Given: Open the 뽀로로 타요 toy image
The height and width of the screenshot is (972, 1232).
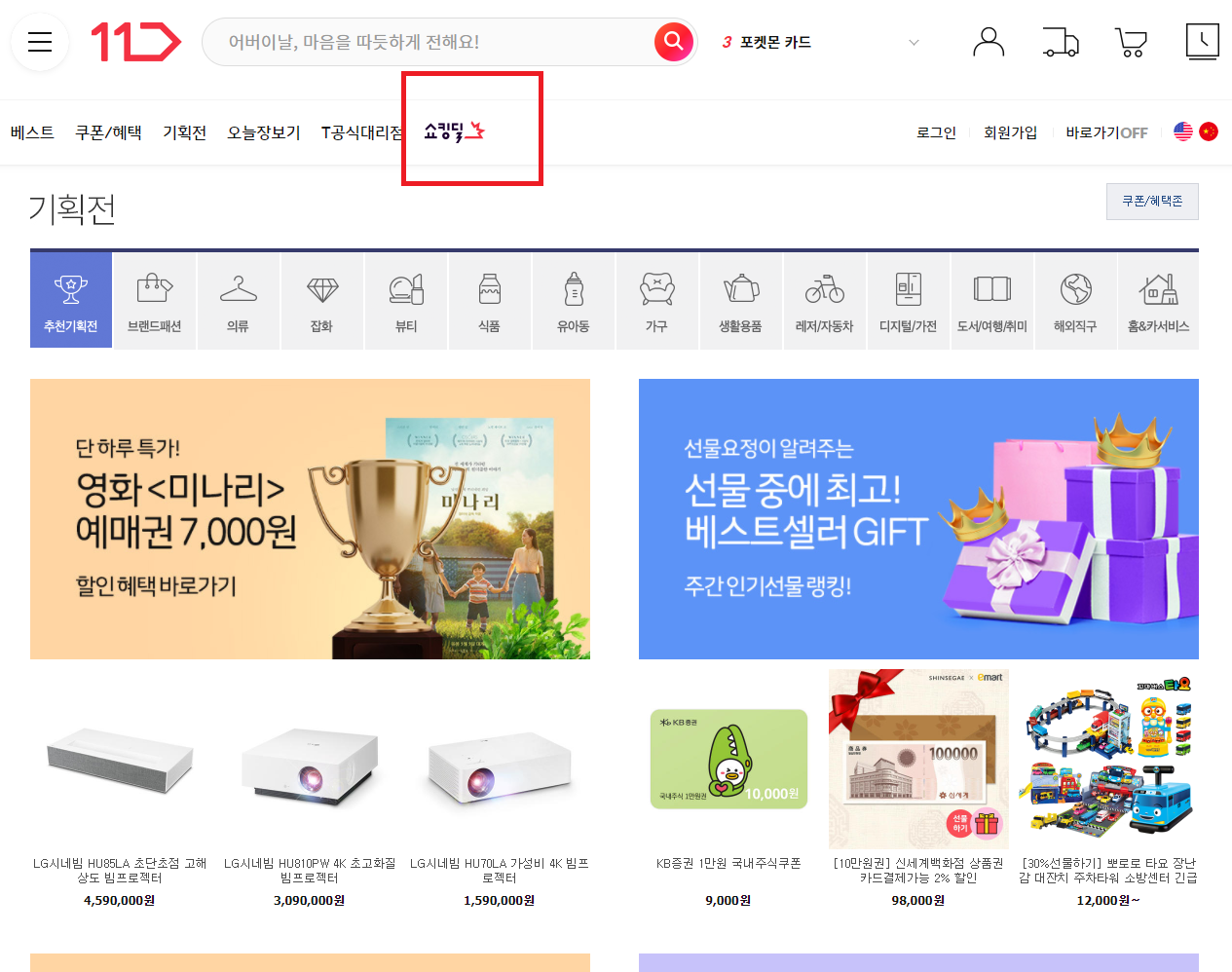Looking at the screenshot, I should (1108, 760).
